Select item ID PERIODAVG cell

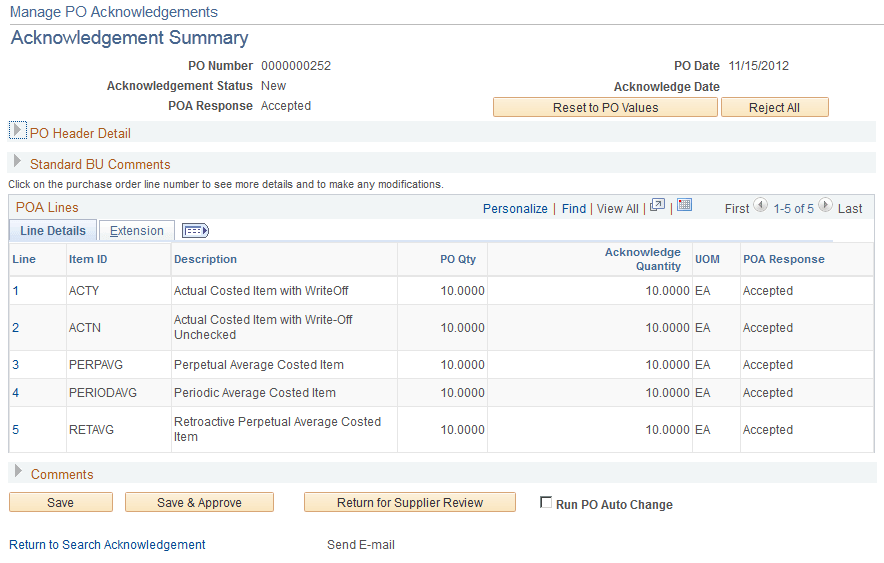[x=103, y=393]
